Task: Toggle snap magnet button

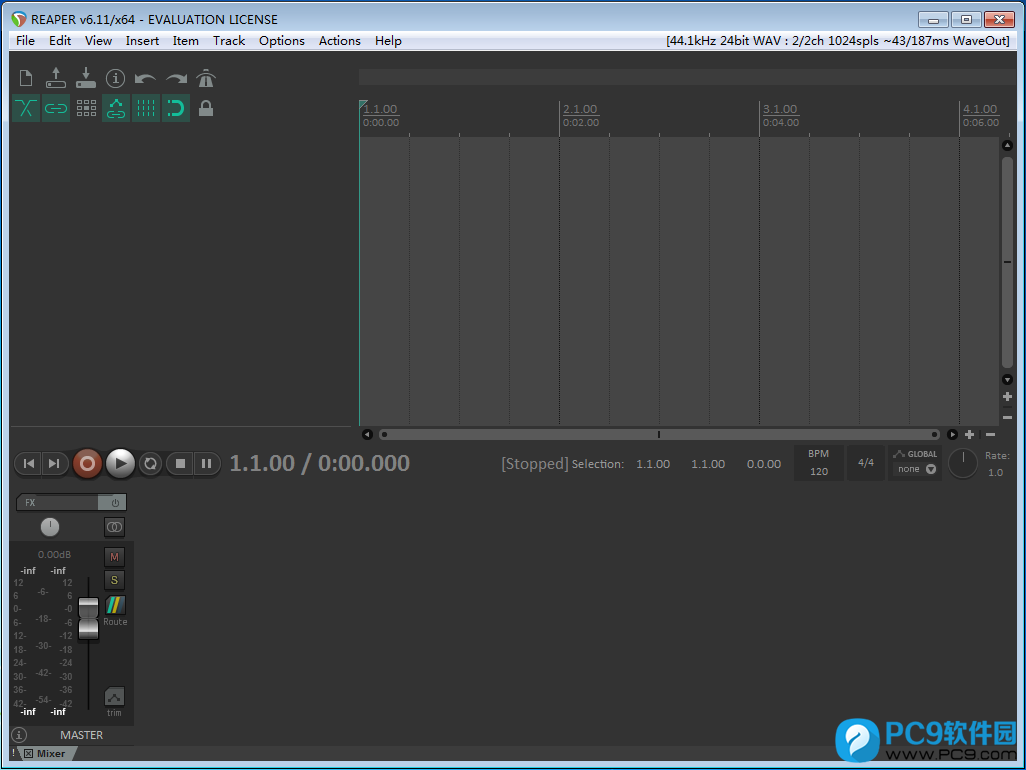Action: point(176,108)
